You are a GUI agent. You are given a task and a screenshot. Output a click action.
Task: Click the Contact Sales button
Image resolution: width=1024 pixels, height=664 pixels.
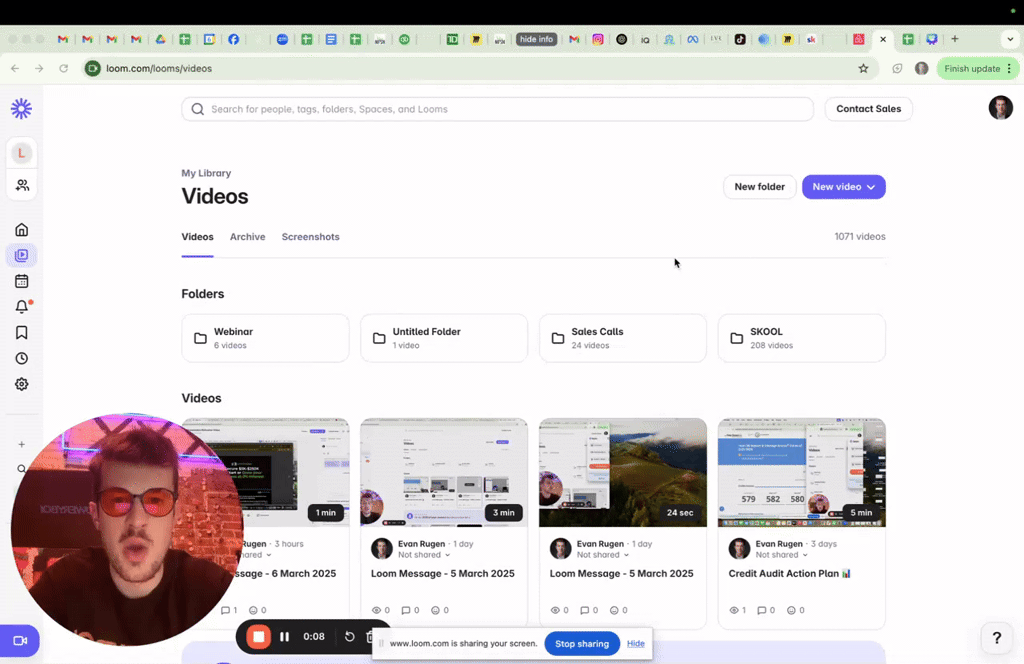869,109
